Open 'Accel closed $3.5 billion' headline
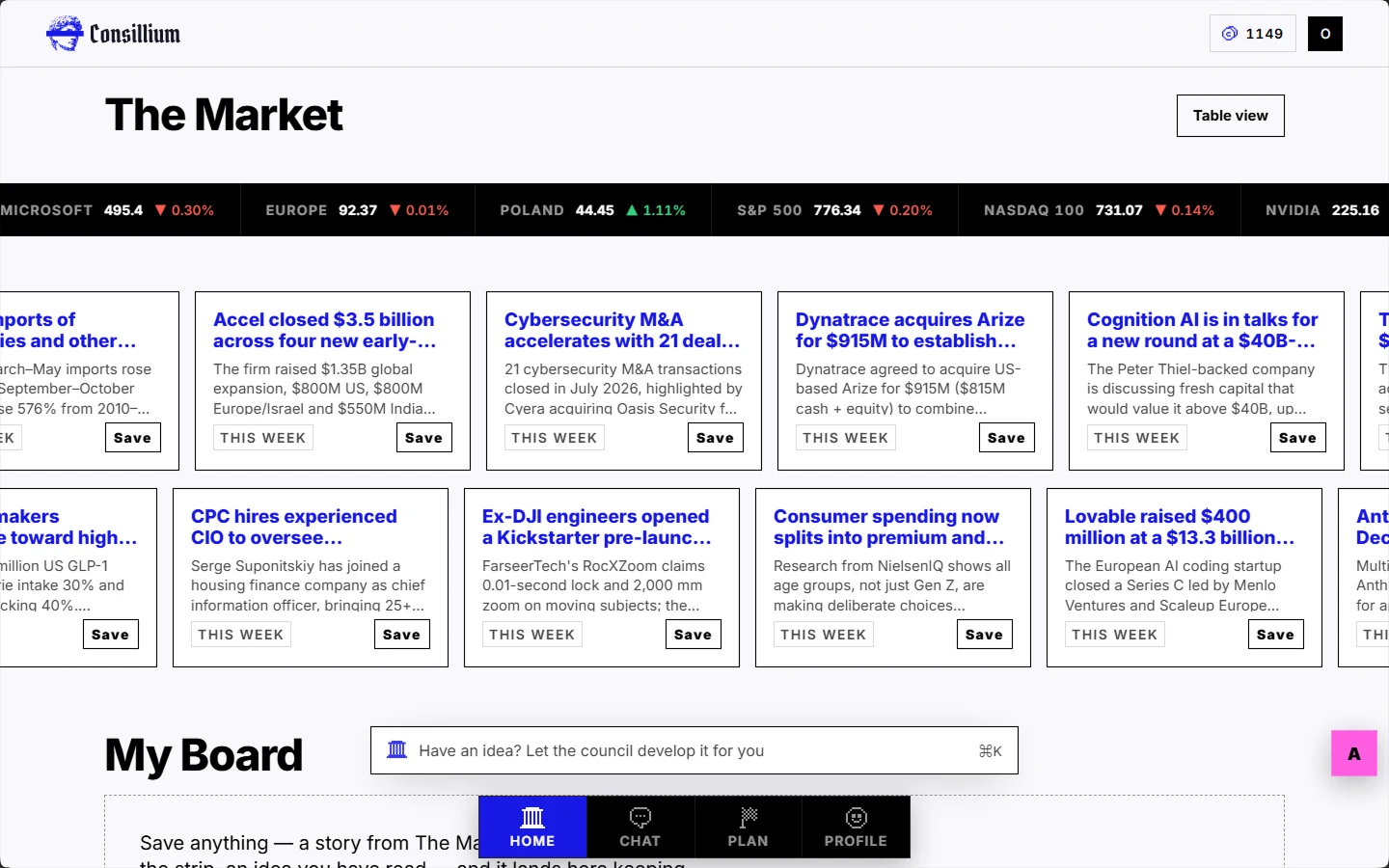 pos(324,330)
